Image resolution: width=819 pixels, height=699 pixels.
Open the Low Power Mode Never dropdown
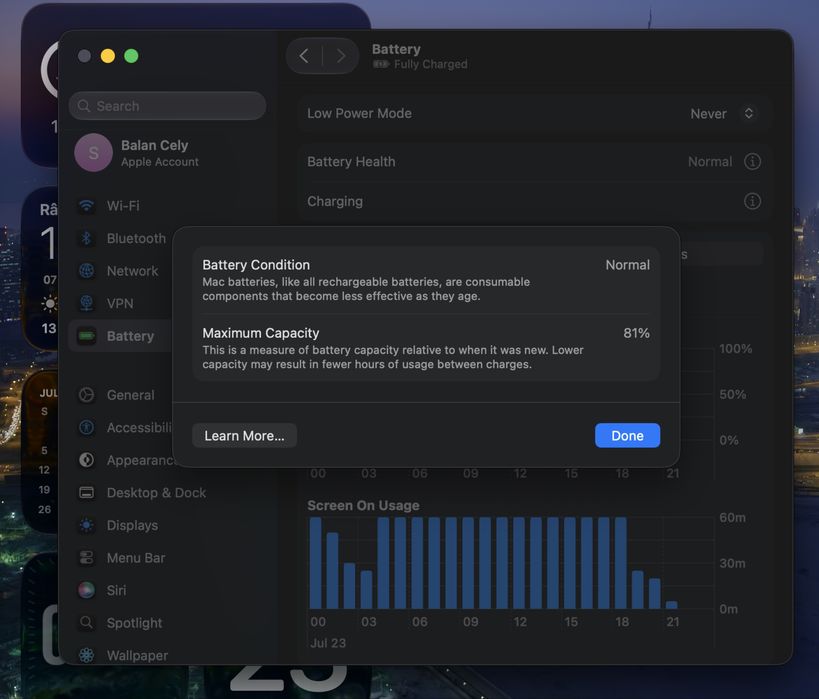tap(722, 113)
